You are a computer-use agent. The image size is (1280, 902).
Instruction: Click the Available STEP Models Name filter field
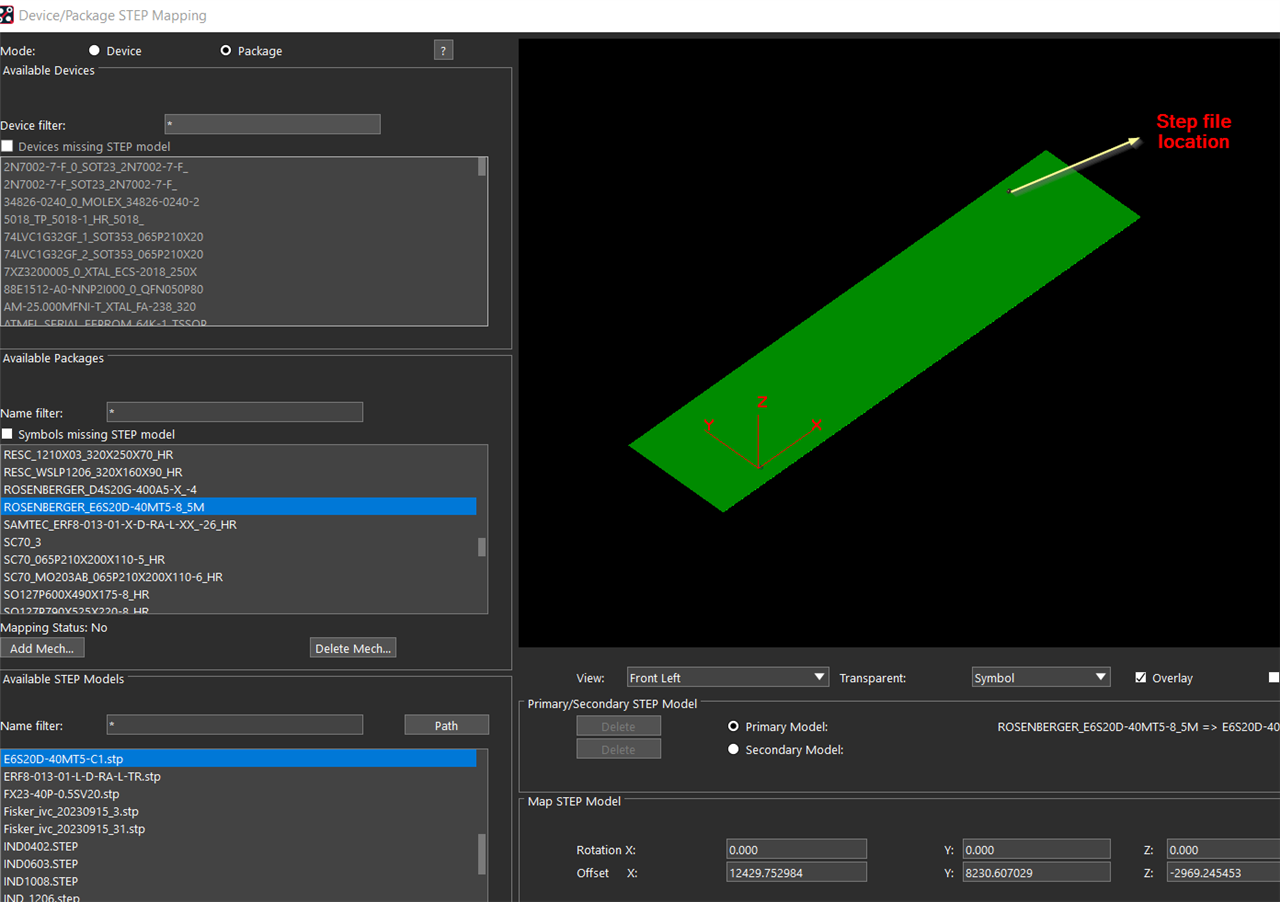235,725
